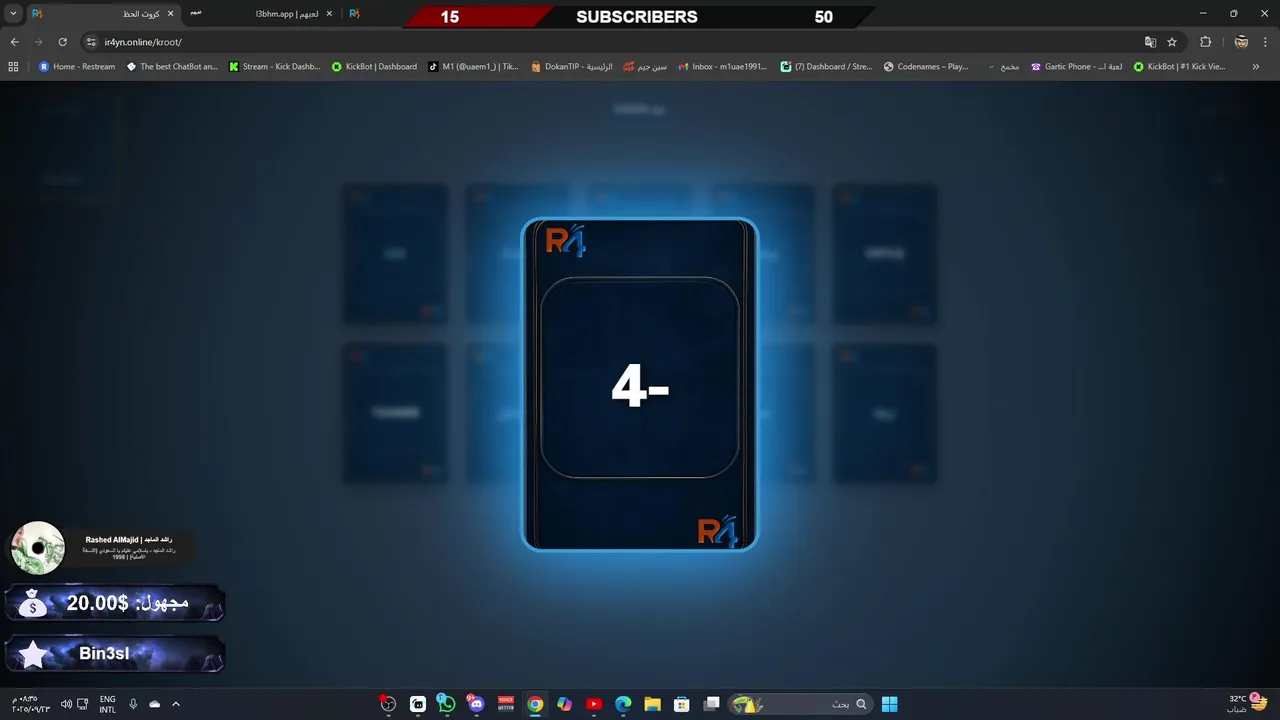Viewport: 1280px width, 720px height.
Task: Open the tab search dropdown arrow
Action: point(13,14)
